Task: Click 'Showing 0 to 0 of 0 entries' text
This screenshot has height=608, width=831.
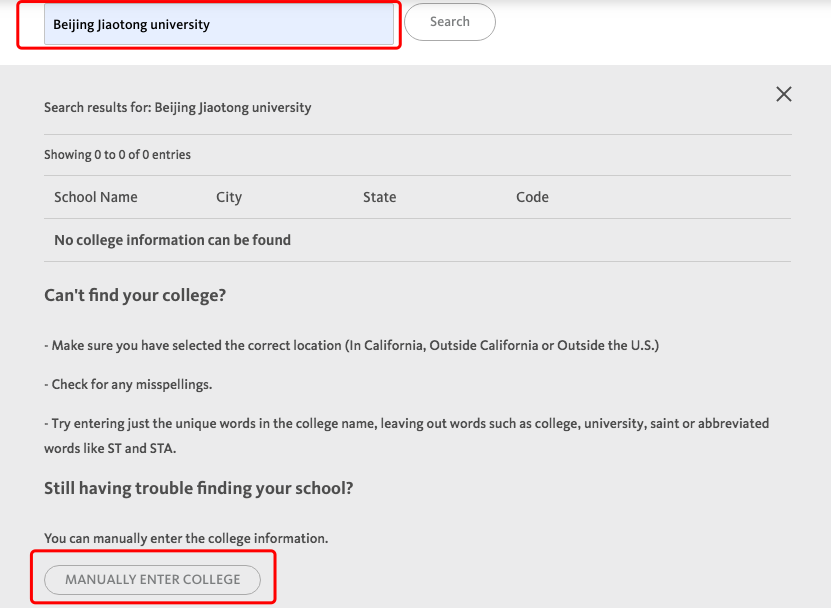Action: pos(117,154)
